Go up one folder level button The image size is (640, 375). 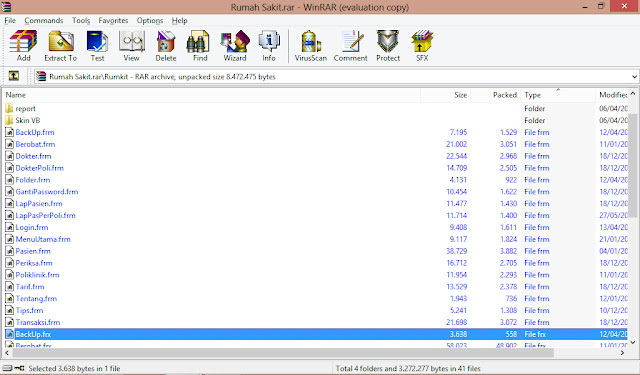pos(13,76)
